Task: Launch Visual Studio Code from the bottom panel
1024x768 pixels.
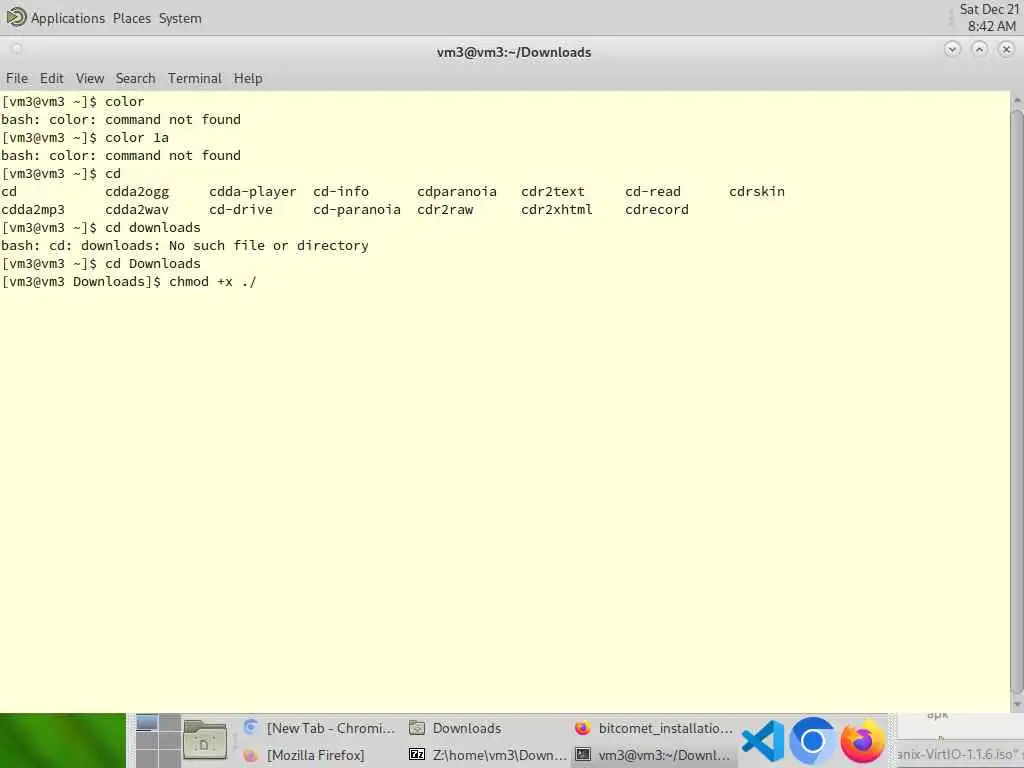Action: tap(763, 741)
